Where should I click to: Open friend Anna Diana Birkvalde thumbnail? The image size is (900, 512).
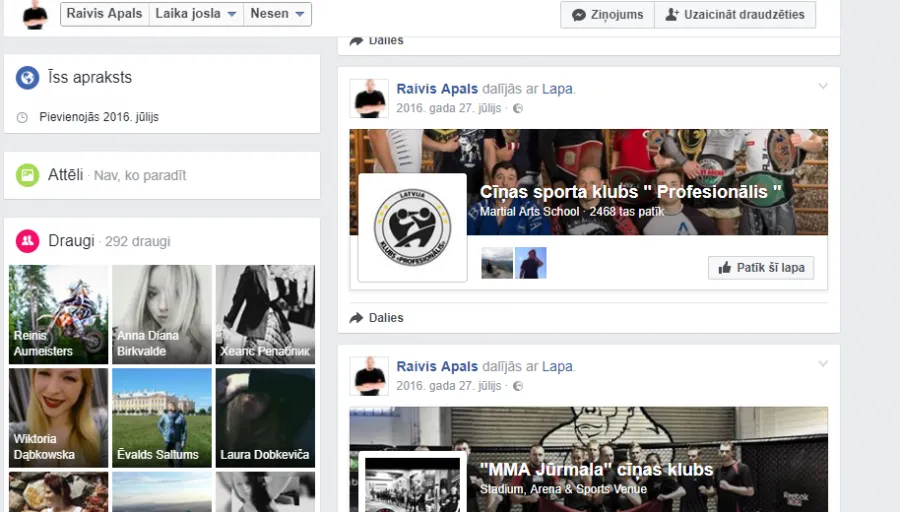pos(162,315)
